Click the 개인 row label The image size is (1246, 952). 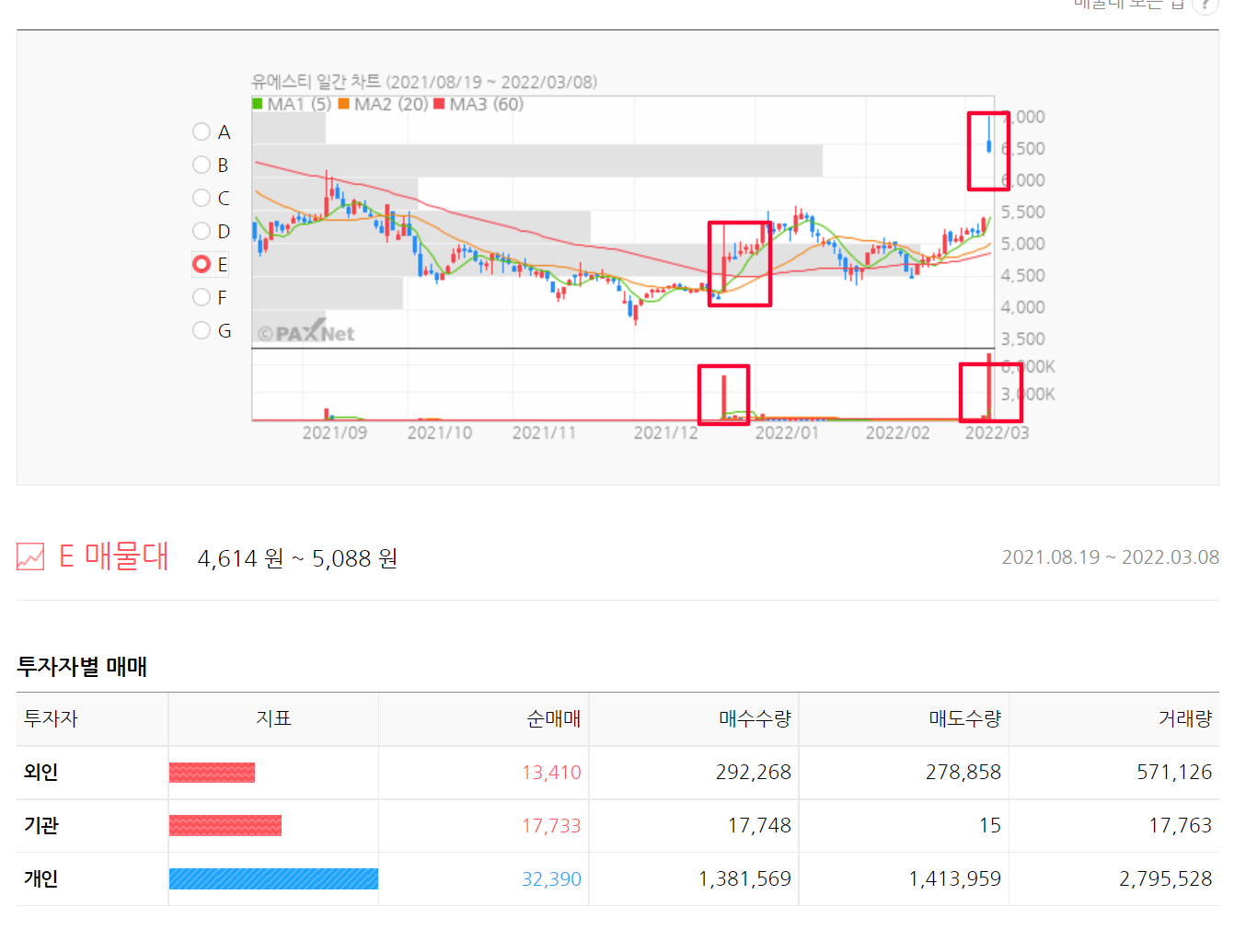[x=40, y=878]
